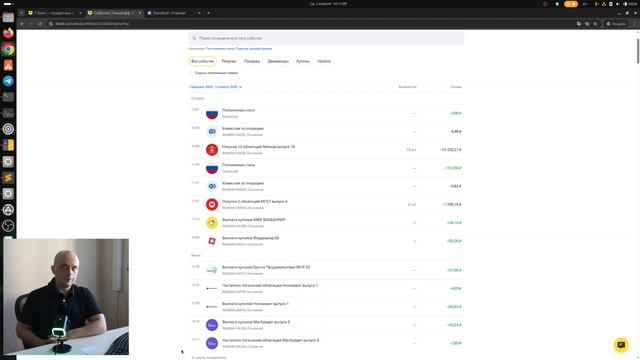The height and width of the screenshot is (360, 640).
Task: Click the yellow МФК ВЭББАНКИР issuer icon
Action: pyautogui.click(x=212, y=223)
